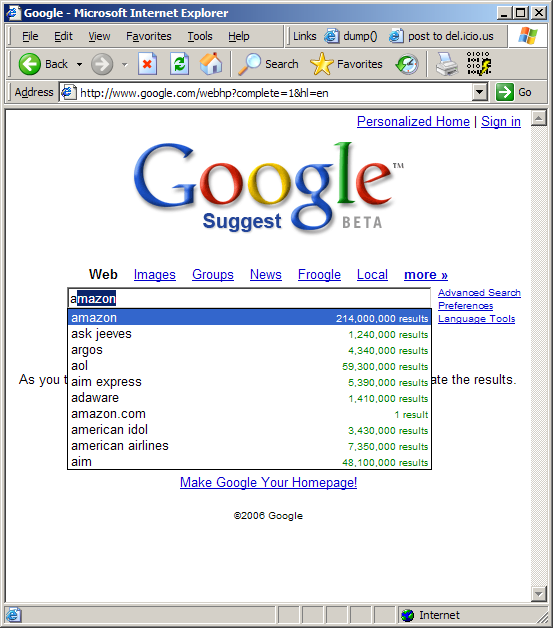The height and width of the screenshot is (628, 553).
Task: Click the scrollbar down arrow
Action: [x=539, y=594]
